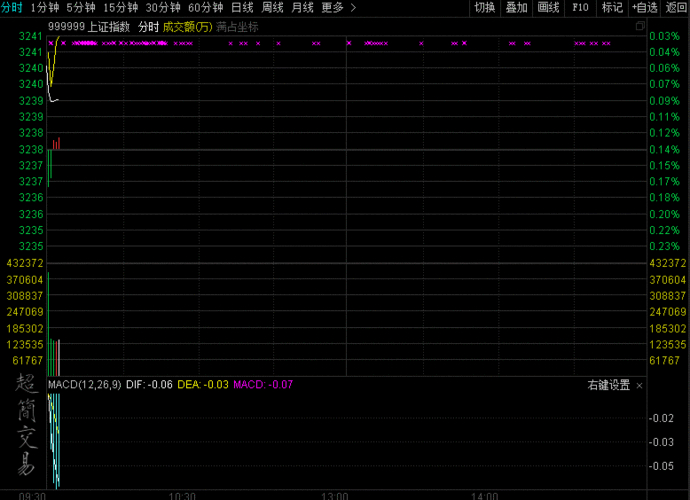Switch to the 60分钟 period tab
Viewport: 690px width, 500px height.
205,8
